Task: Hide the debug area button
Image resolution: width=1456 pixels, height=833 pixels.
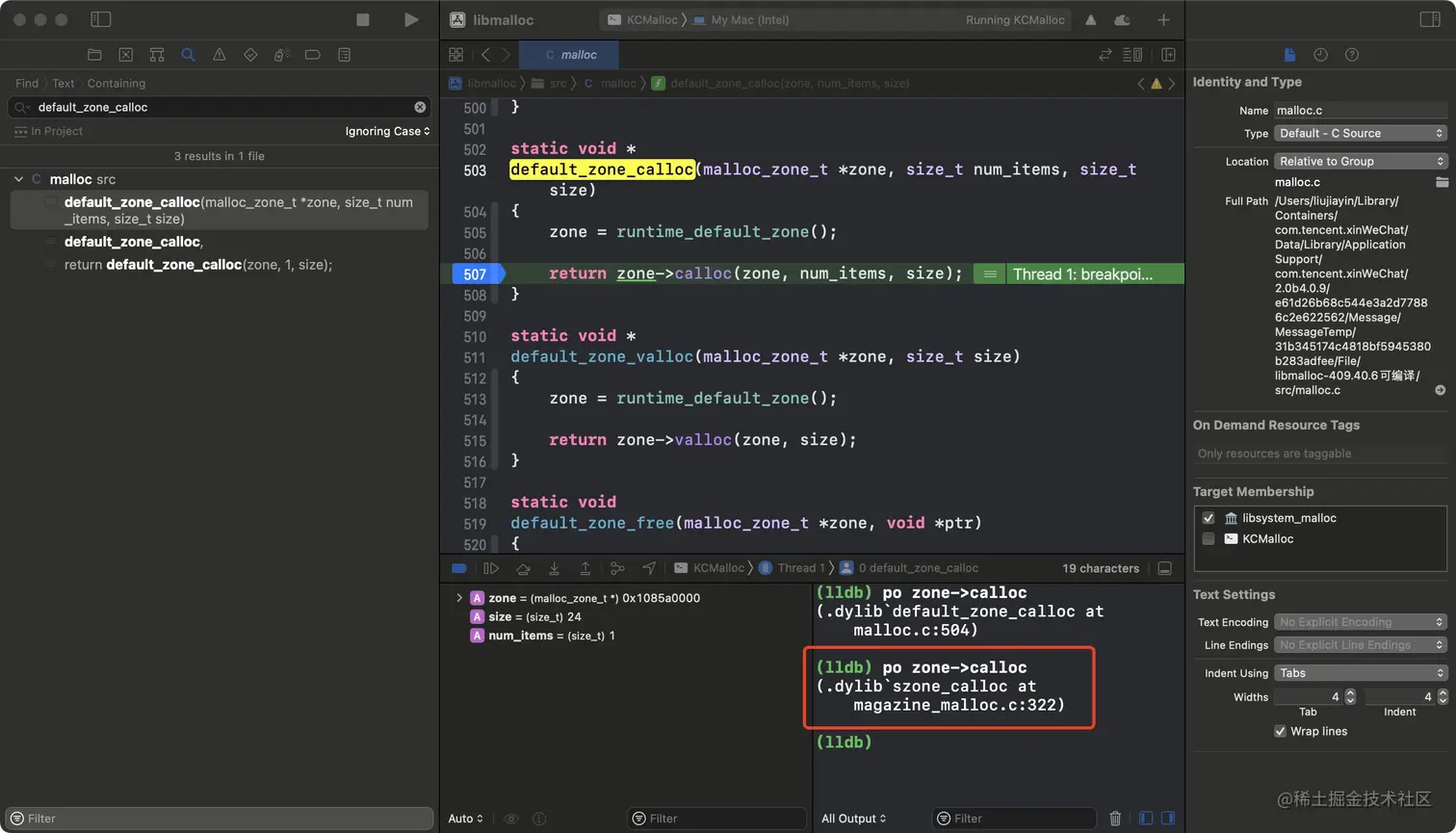Action: point(1164,568)
